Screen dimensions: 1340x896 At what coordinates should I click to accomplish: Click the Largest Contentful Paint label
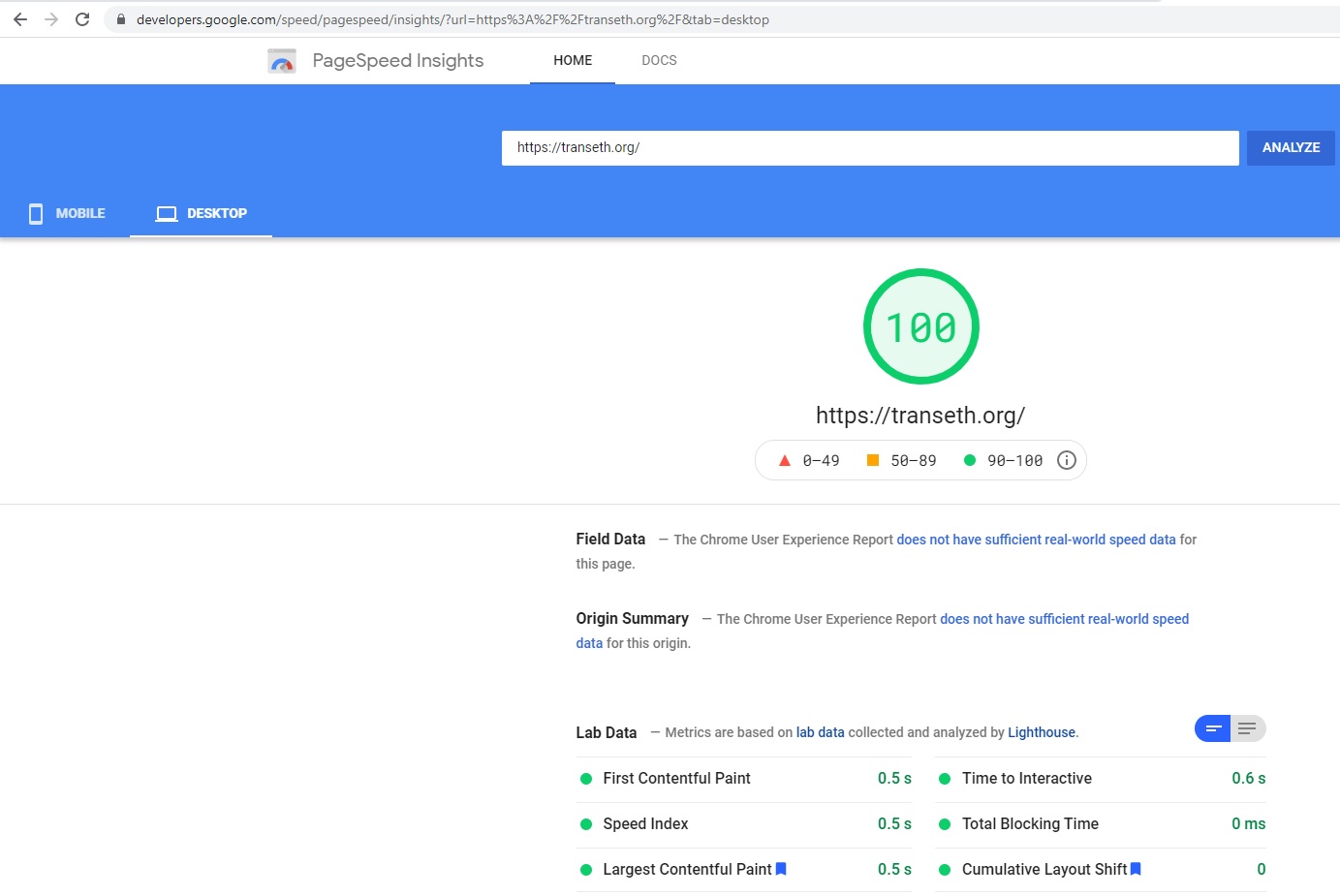[687, 869]
